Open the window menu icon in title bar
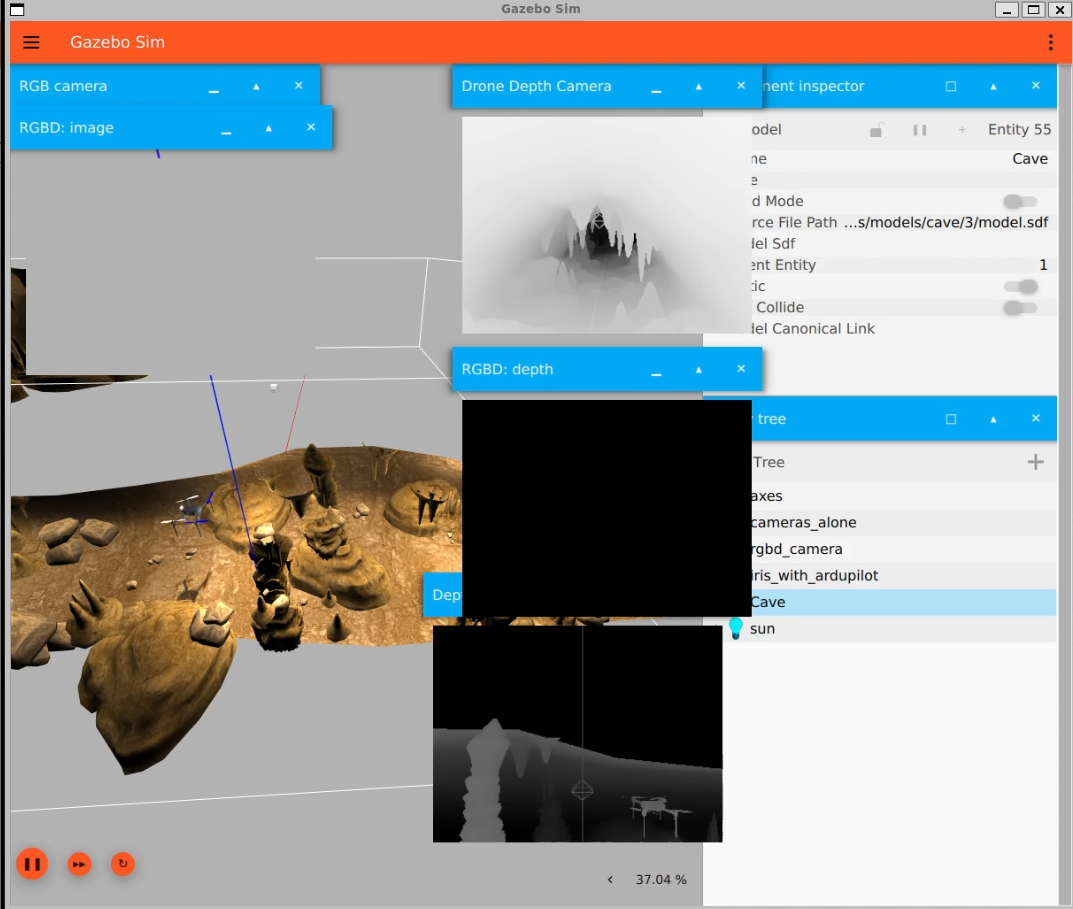This screenshot has height=909, width=1073. 17,10
